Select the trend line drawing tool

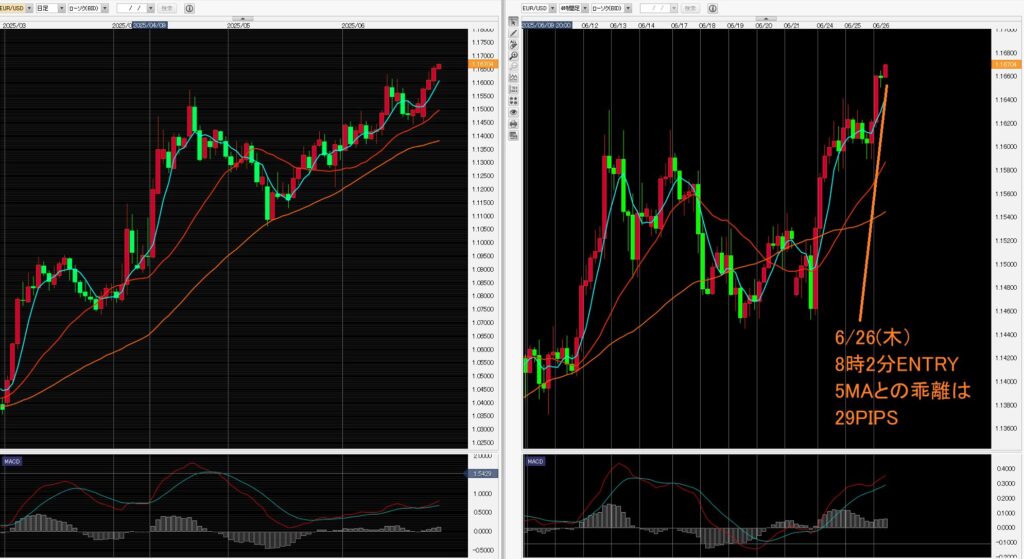click(x=513, y=33)
